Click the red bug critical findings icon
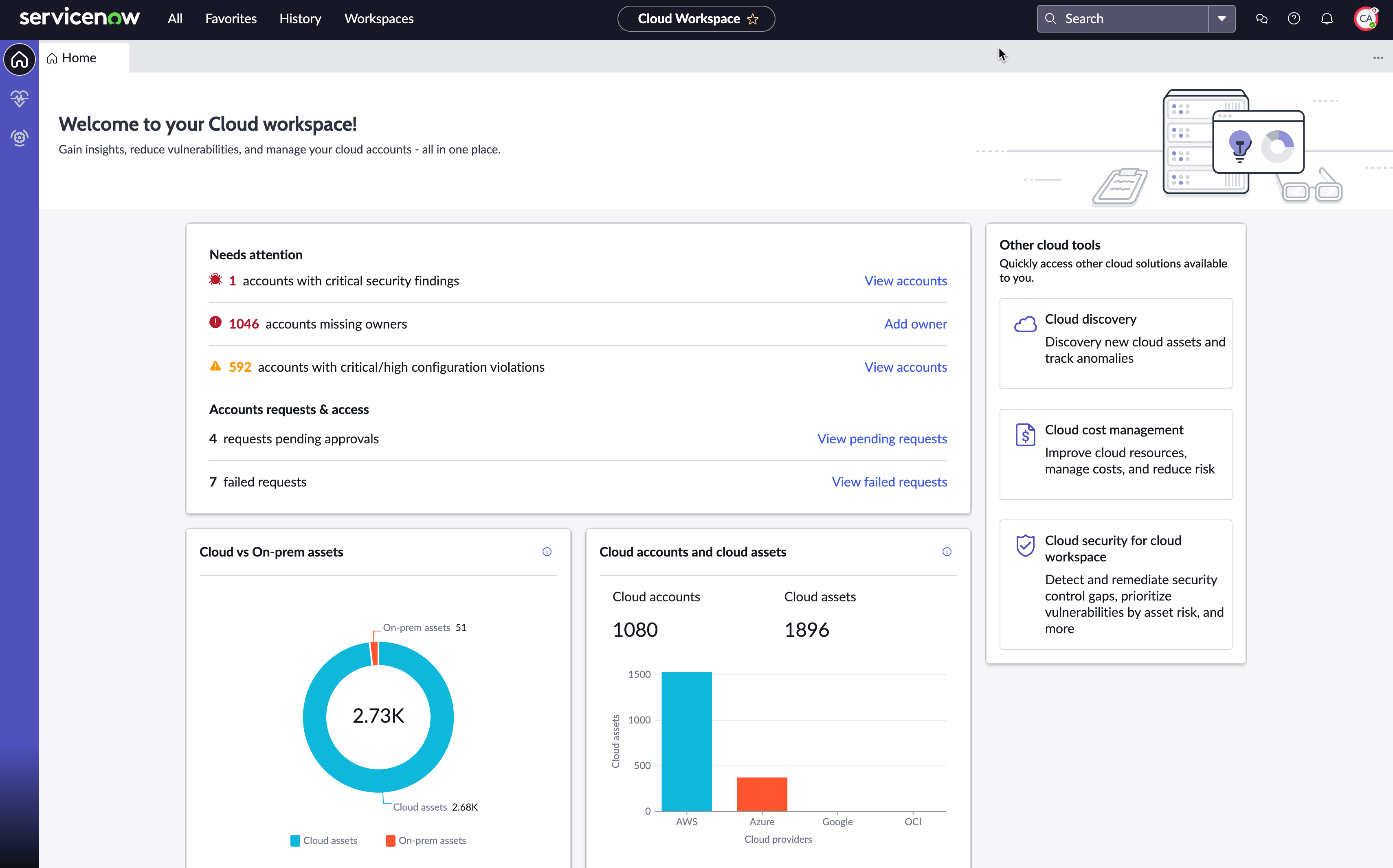Viewport: 1393px width, 868px height. click(x=215, y=280)
